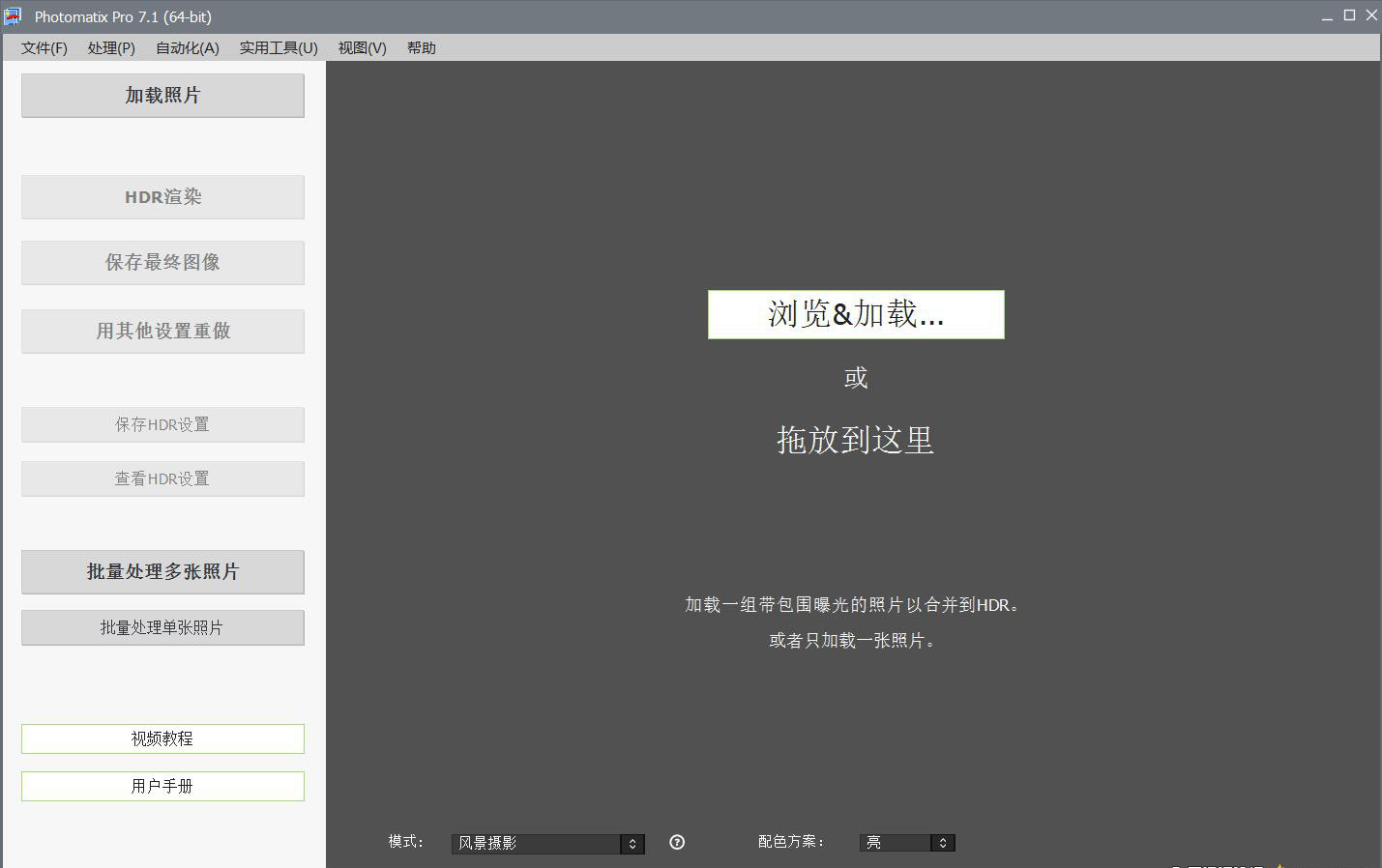Open the 帮助 menu

point(421,48)
